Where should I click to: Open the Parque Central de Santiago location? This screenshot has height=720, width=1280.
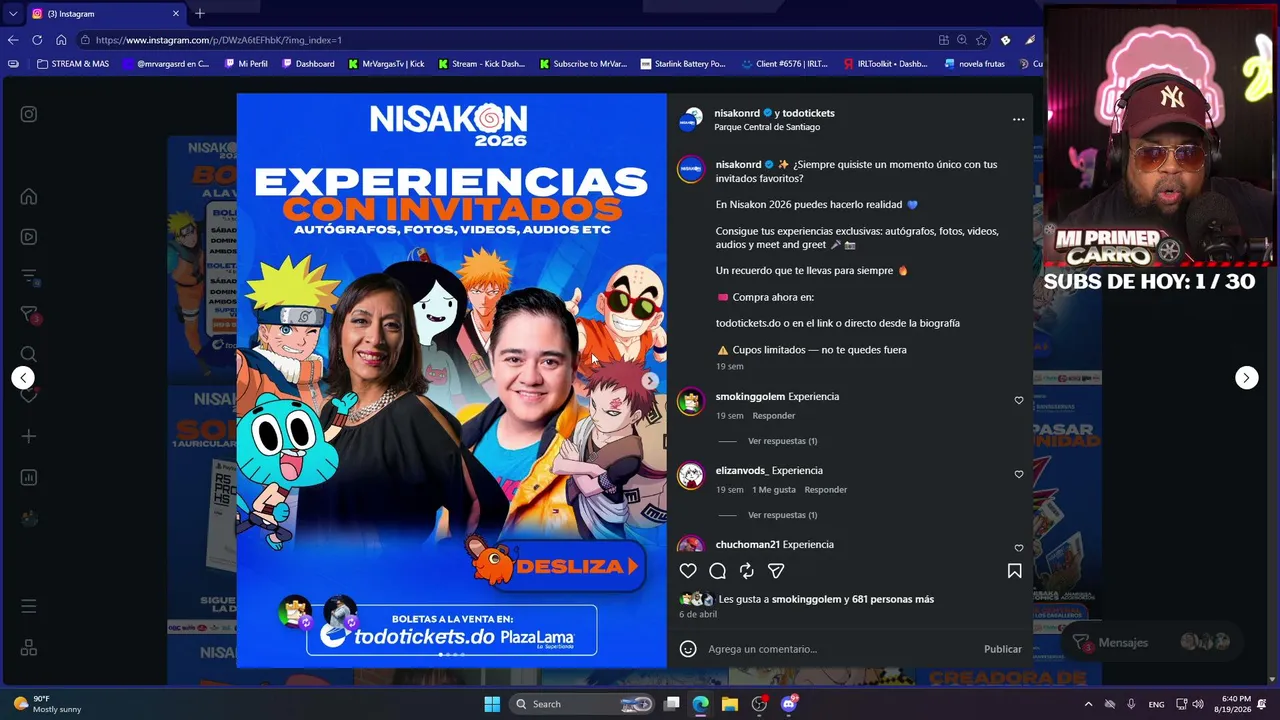coord(767,127)
